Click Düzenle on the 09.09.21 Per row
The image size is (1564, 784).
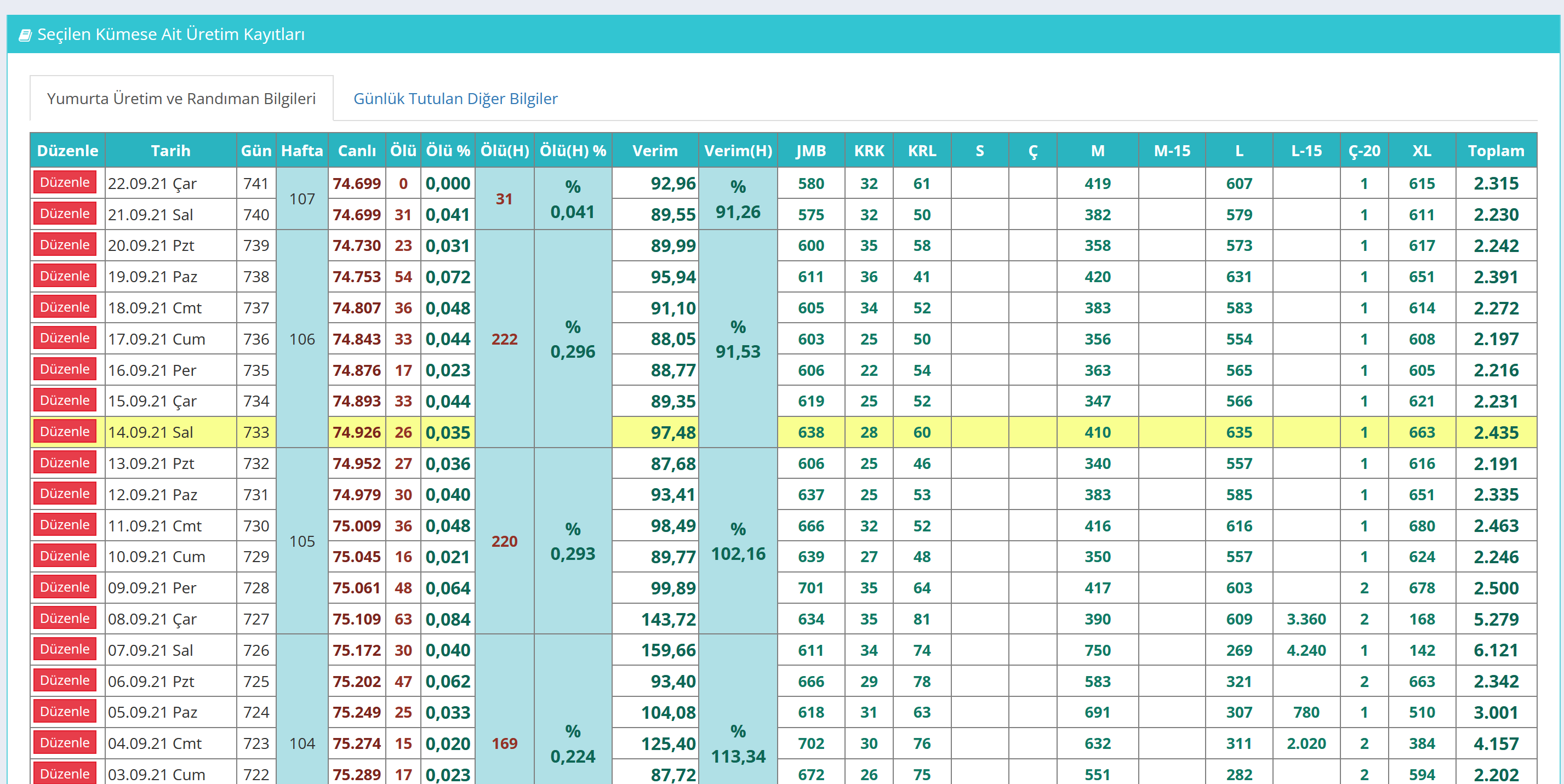pos(65,587)
